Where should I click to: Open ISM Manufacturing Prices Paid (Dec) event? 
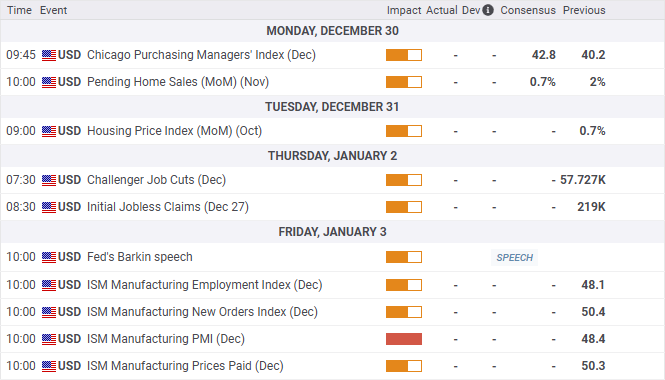tap(185, 366)
